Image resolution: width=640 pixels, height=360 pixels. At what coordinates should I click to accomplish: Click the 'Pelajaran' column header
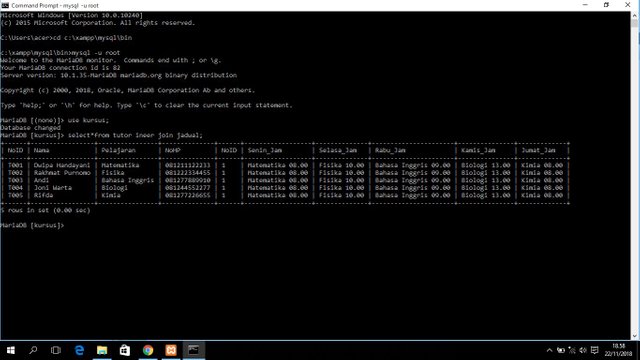click(x=118, y=150)
